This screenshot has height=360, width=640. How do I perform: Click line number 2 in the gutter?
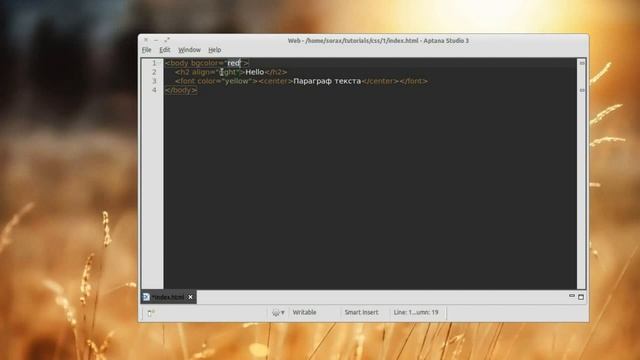click(154, 72)
